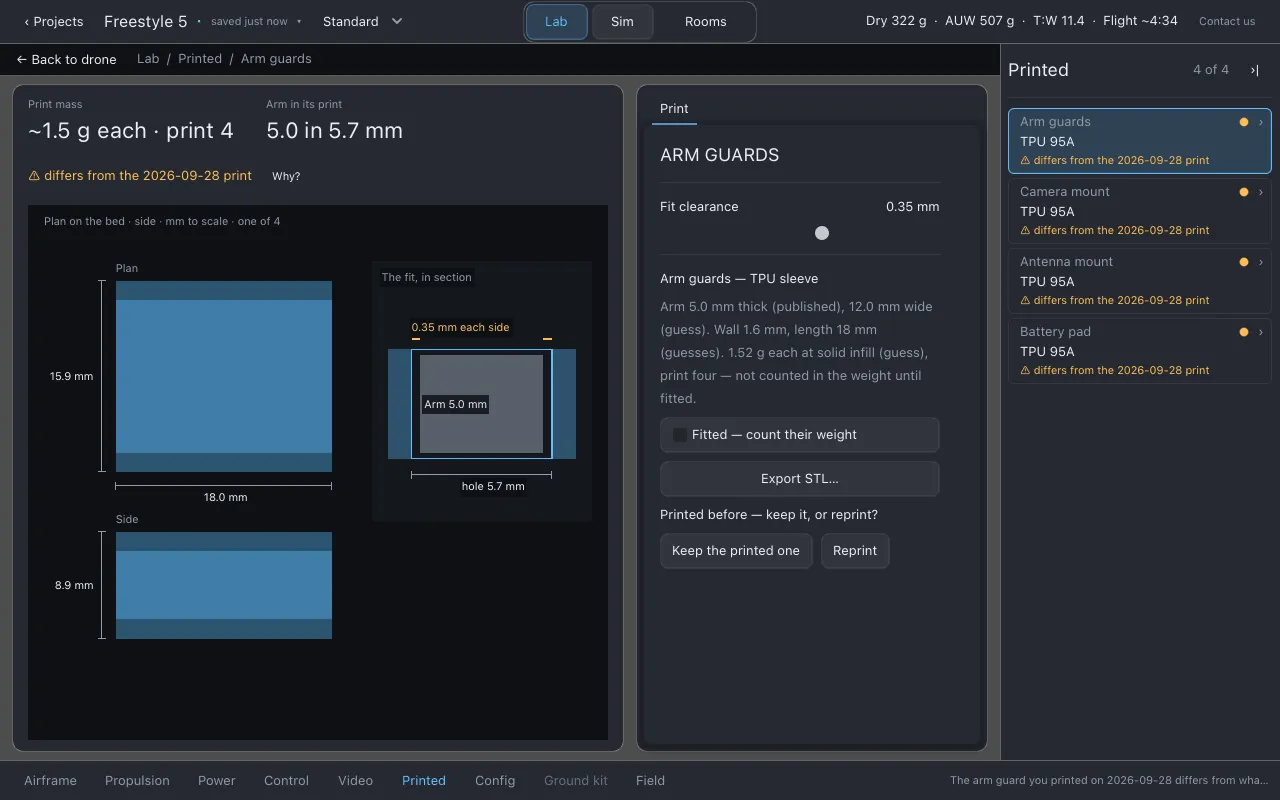Open the Rooms view

pyautogui.click(x=706, y=22)
